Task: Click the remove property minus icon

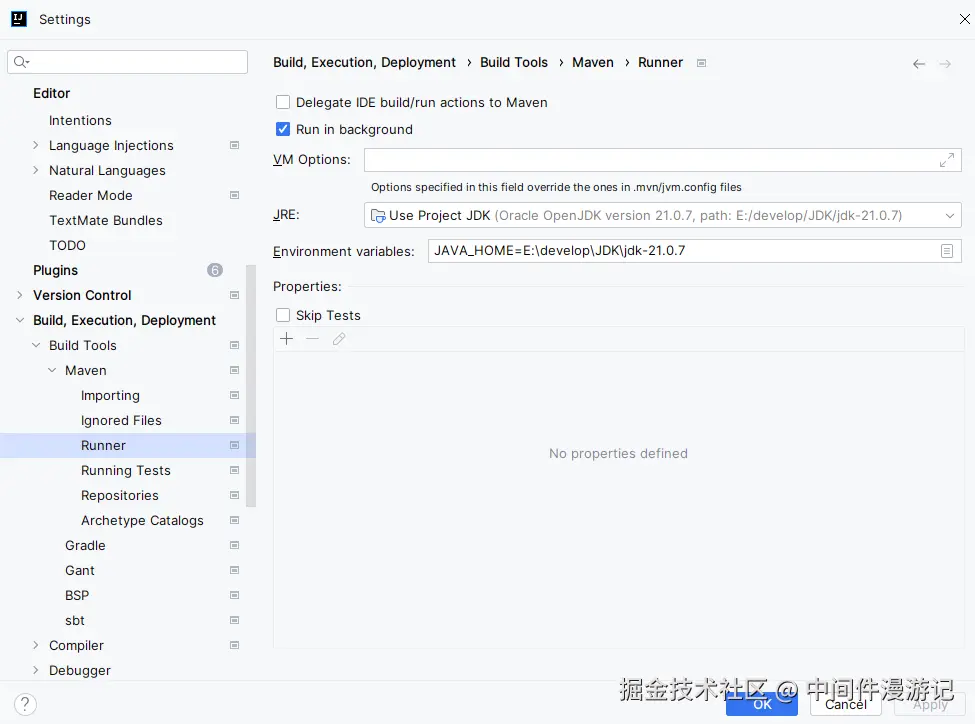Action: [313, 339]
